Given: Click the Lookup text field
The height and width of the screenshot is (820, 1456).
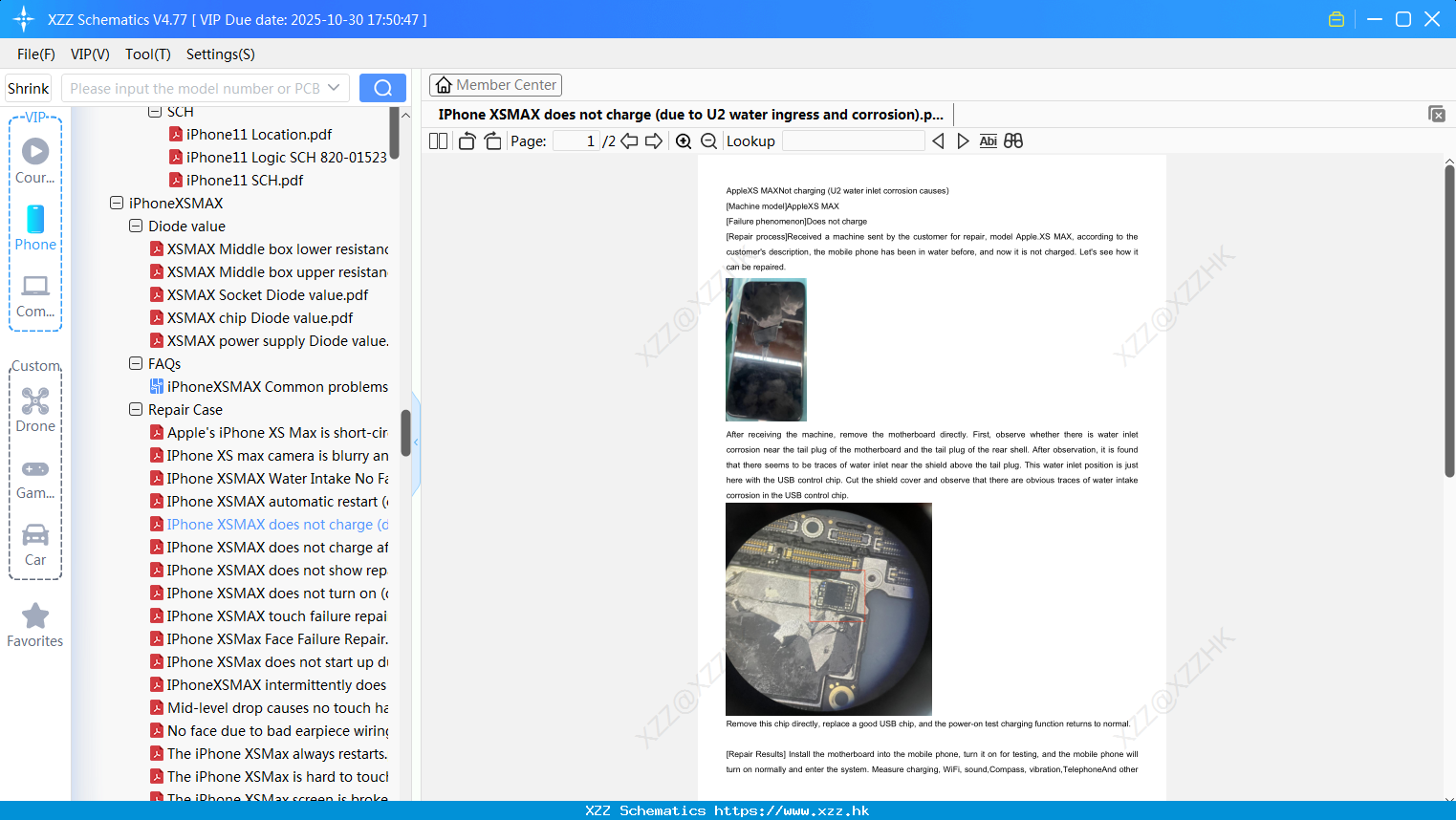Looking at the screenshot, I should (853, 140).
